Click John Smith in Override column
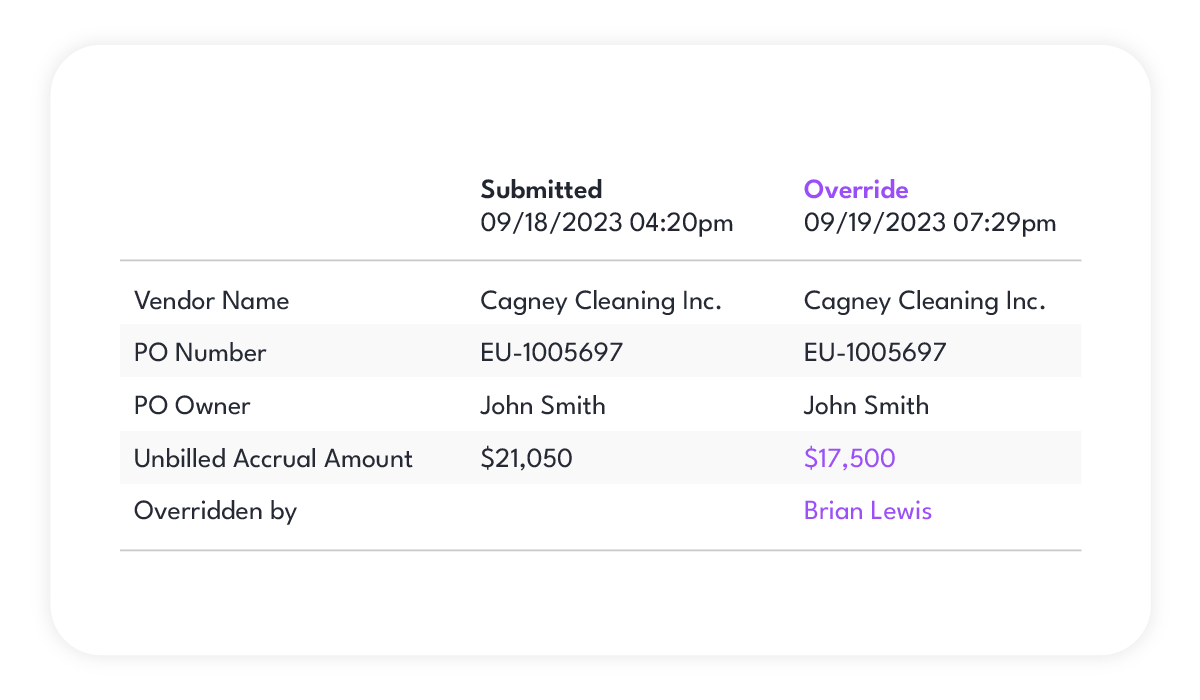Viewport: 1200px width, 700px height. tap(866, 405)
